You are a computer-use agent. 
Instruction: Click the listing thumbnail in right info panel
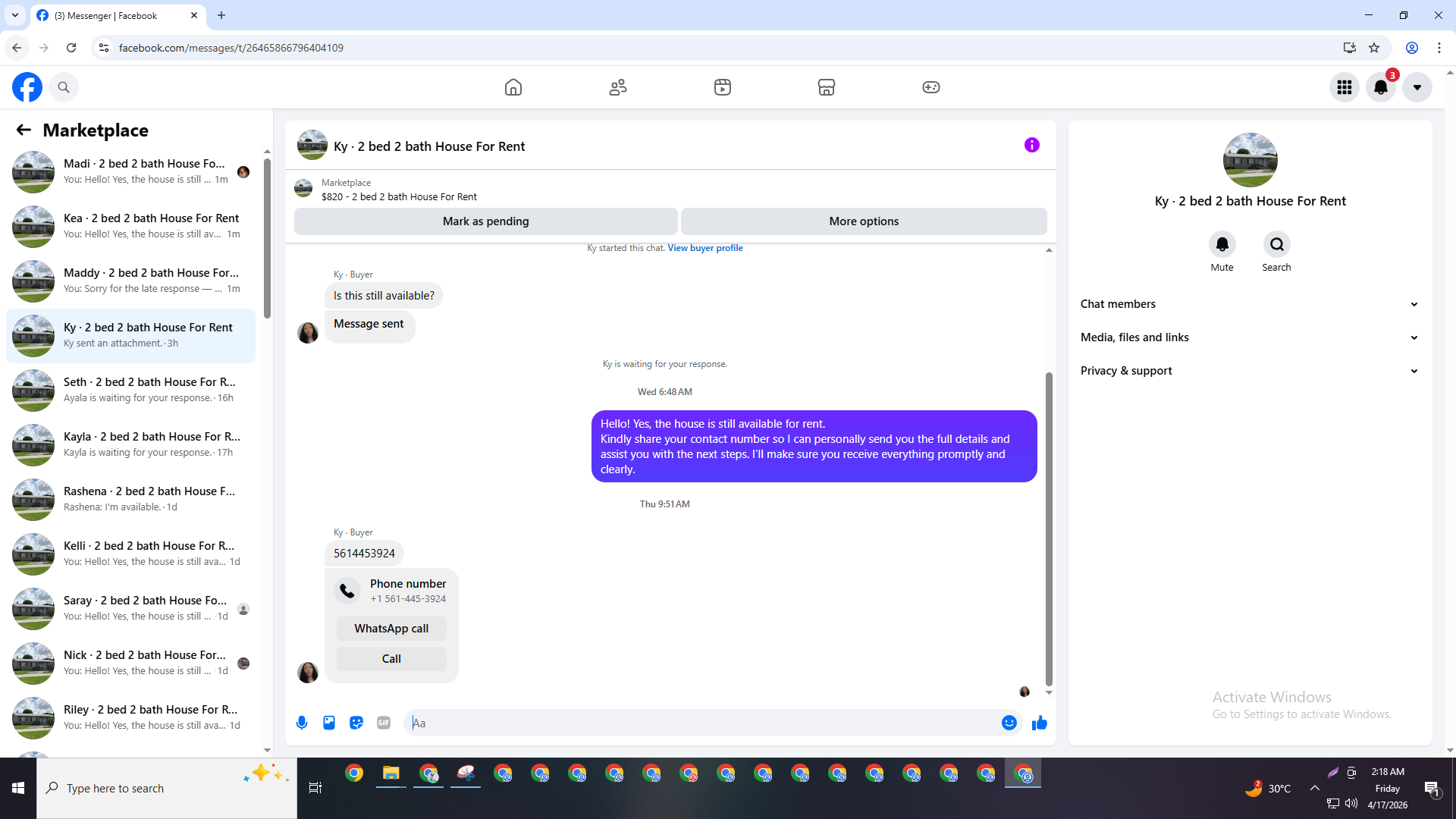pos(1250,160)
